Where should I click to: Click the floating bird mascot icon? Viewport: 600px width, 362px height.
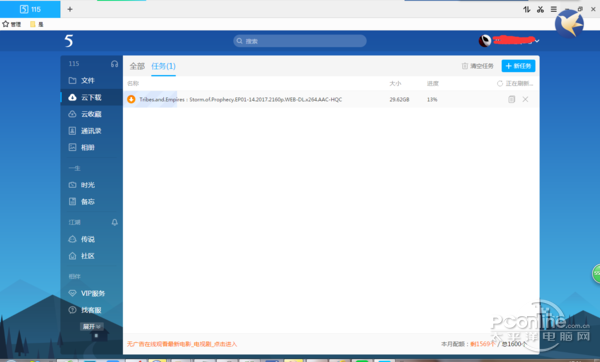pos(569,24)
